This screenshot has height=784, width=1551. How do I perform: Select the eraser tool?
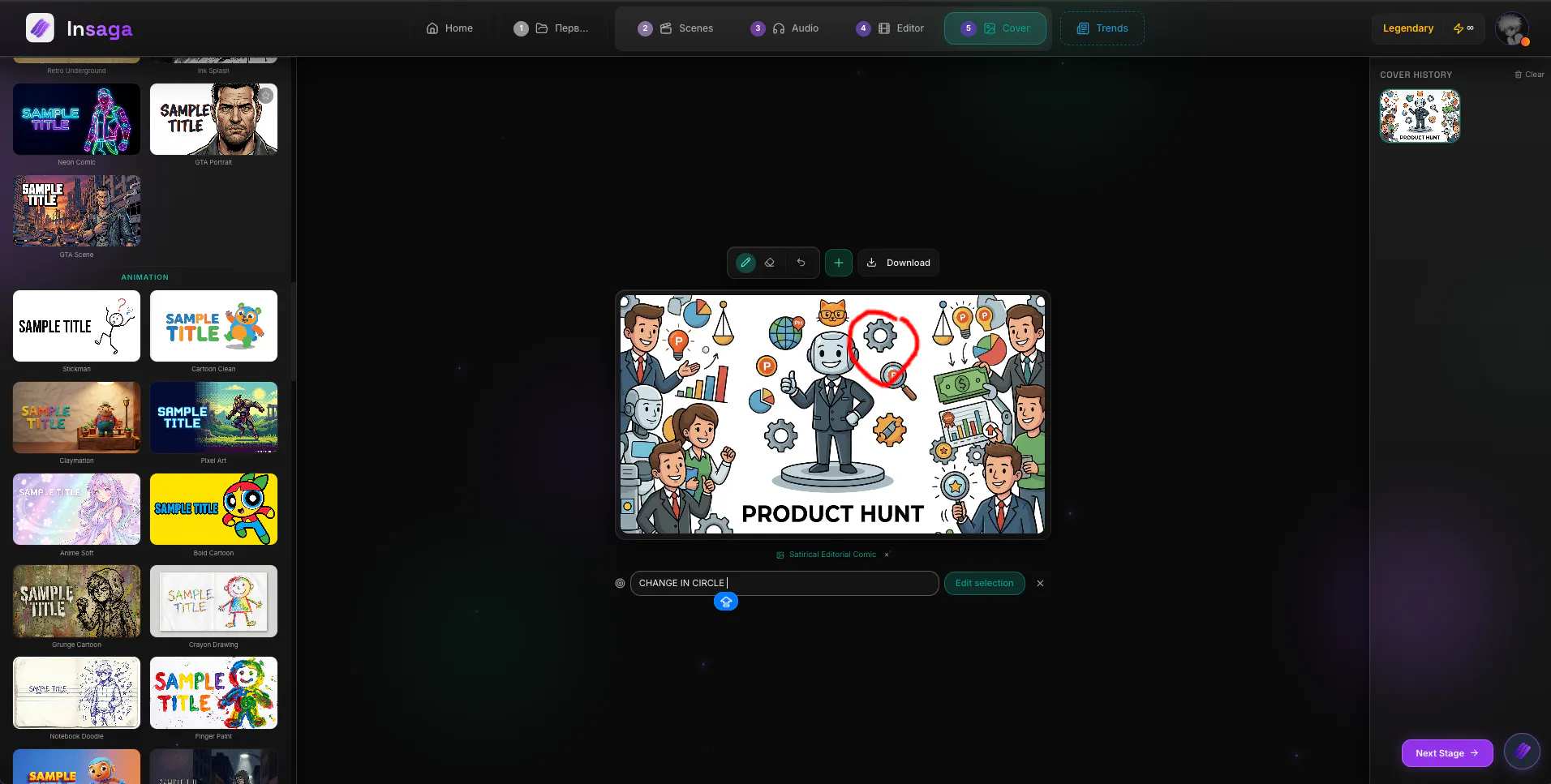[770, 263]
